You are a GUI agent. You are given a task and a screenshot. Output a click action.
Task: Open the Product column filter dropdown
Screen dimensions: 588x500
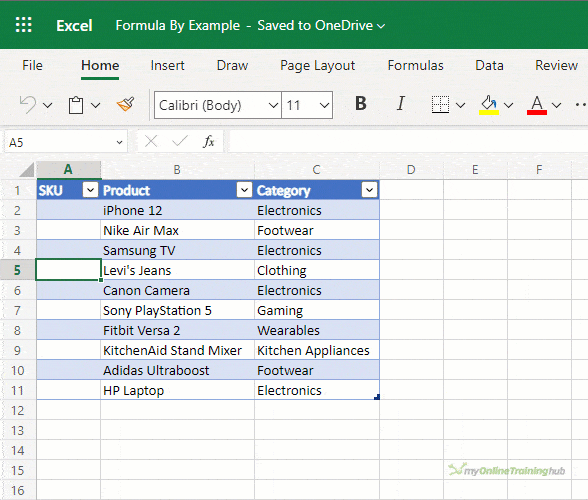pyautogui.click(x=244, y=190)
